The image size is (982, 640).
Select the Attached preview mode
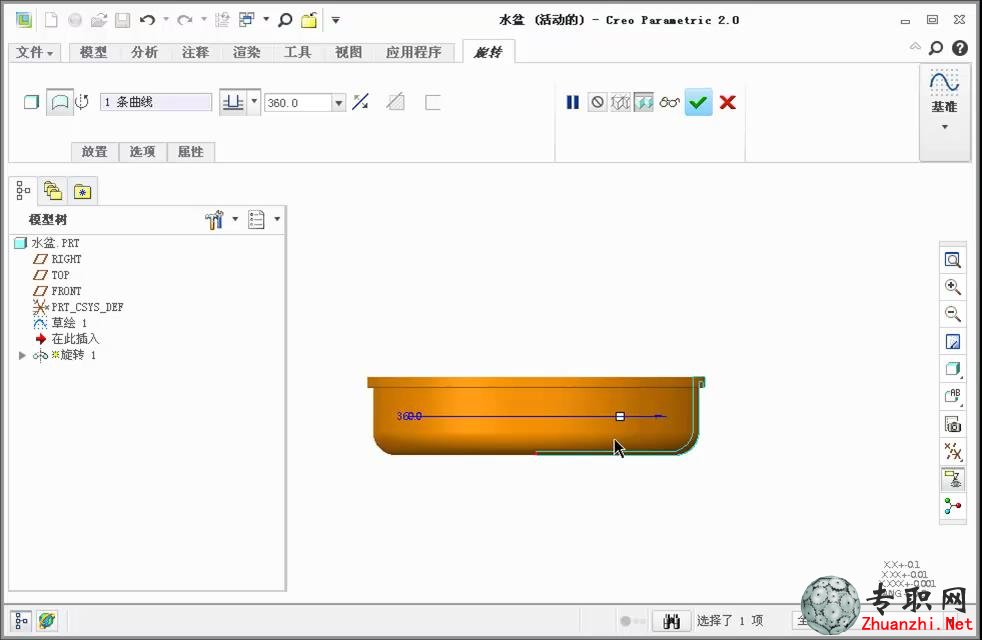(644, 102)
